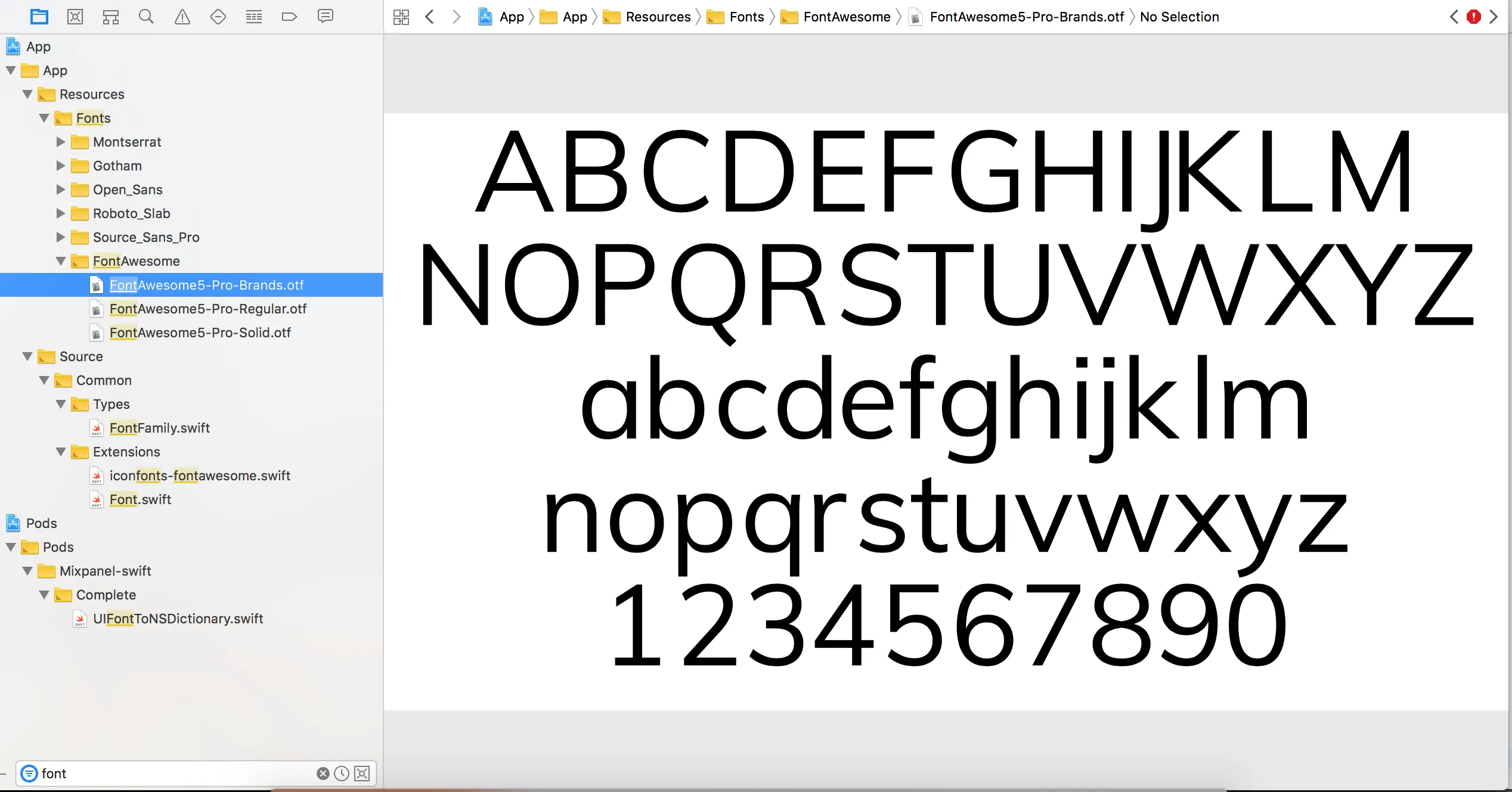This screenshot has width=1512, height=792.
Task: Select FontAwesome5-Pro-Solid.otf file
Action: [x=200, y=333]
